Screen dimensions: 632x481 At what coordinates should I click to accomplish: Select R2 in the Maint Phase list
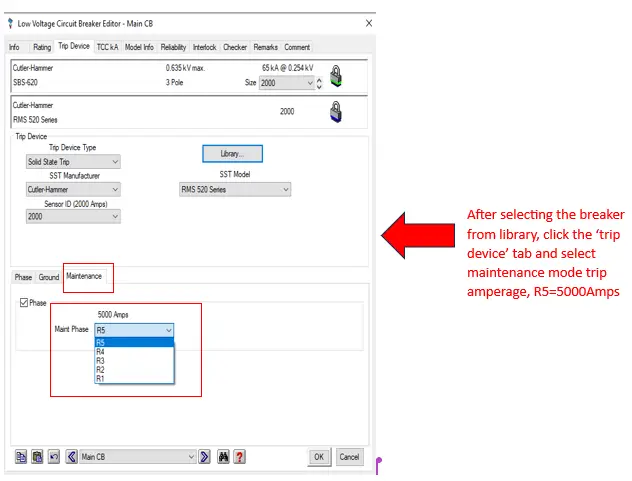coord(134,369)
